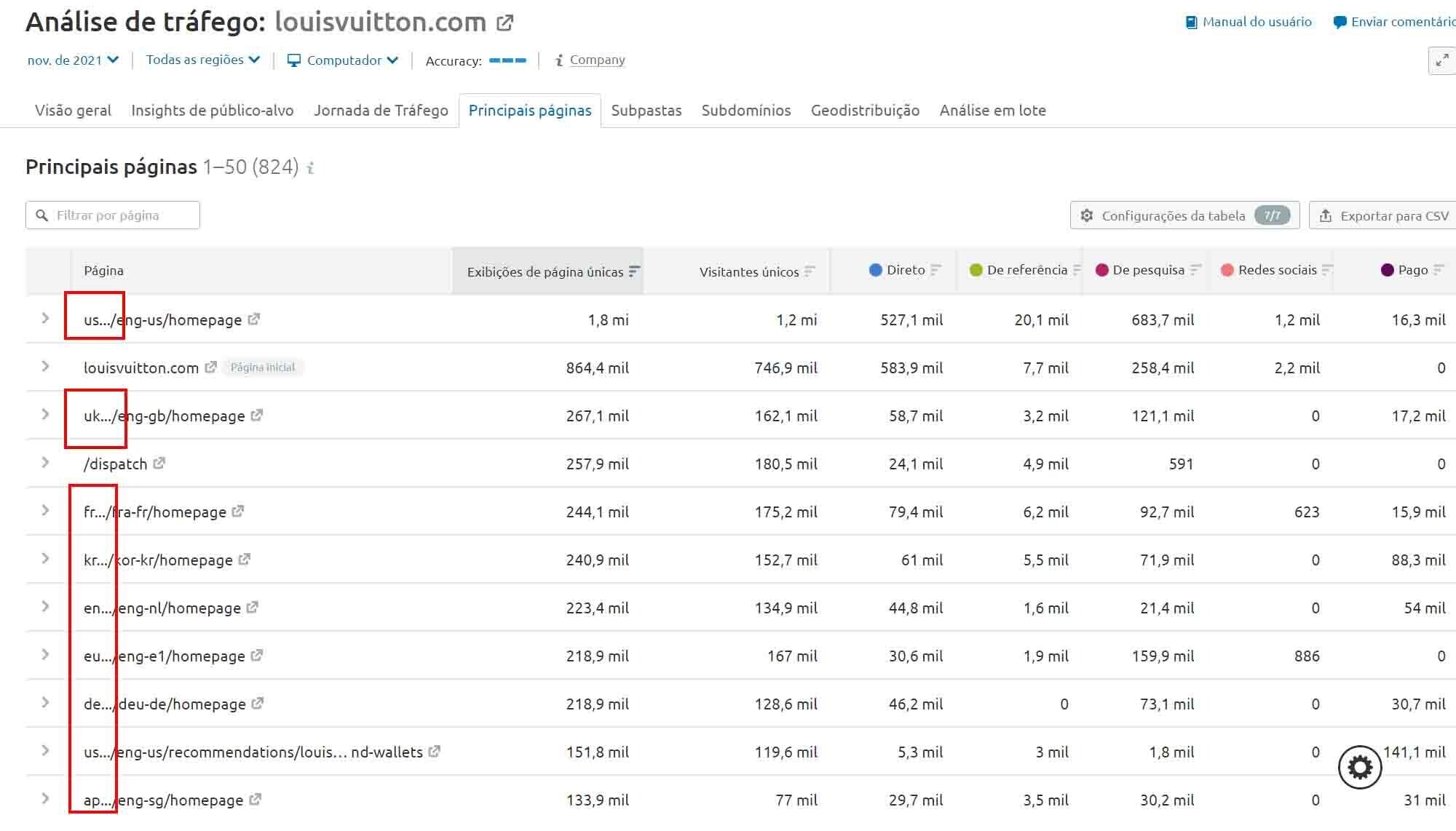Click the Filtrar por página input
1456x831 pixels.
pyautogui.click(x=113, y=215)
